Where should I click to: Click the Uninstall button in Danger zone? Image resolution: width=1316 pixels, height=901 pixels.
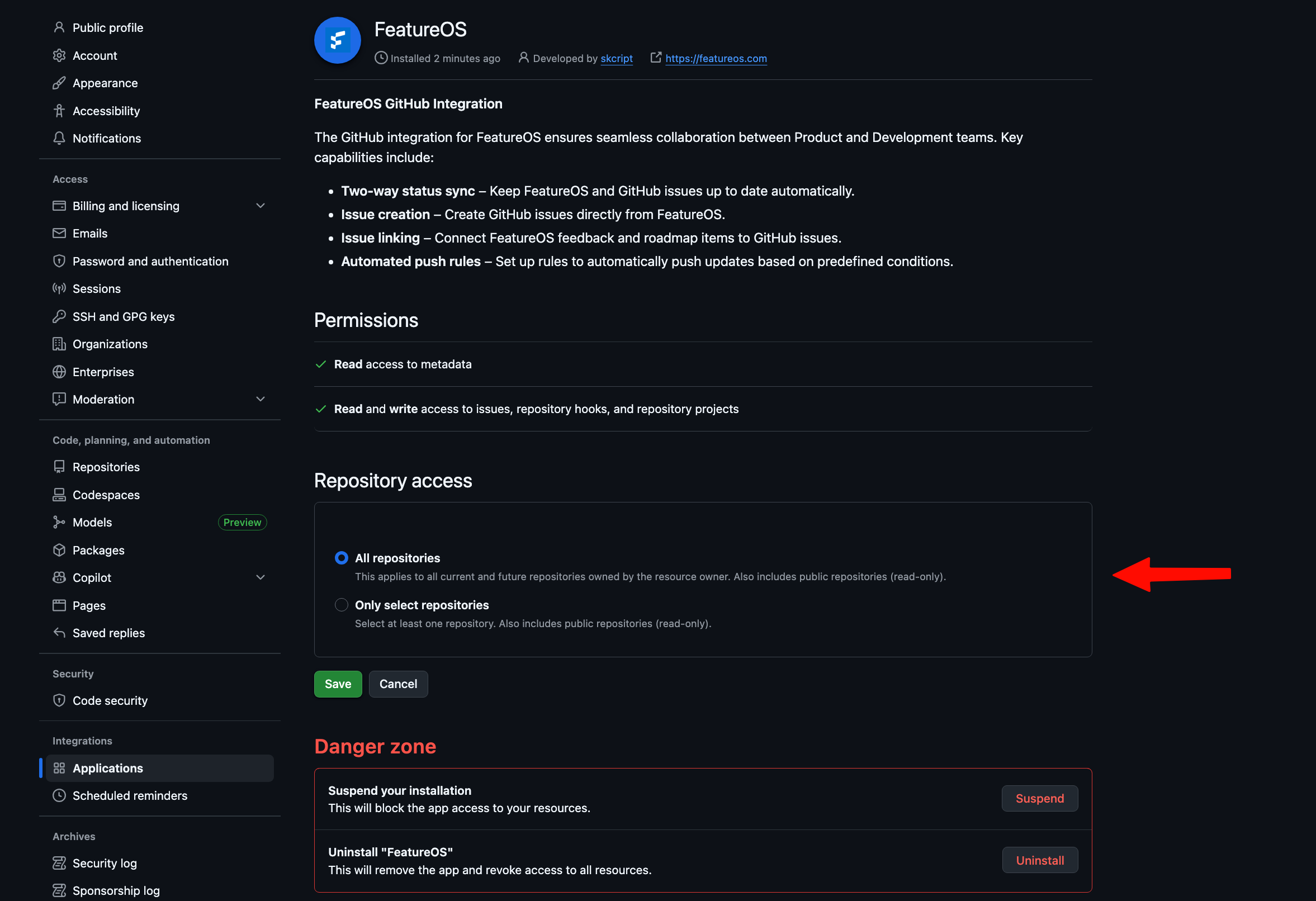(1040, 860)
